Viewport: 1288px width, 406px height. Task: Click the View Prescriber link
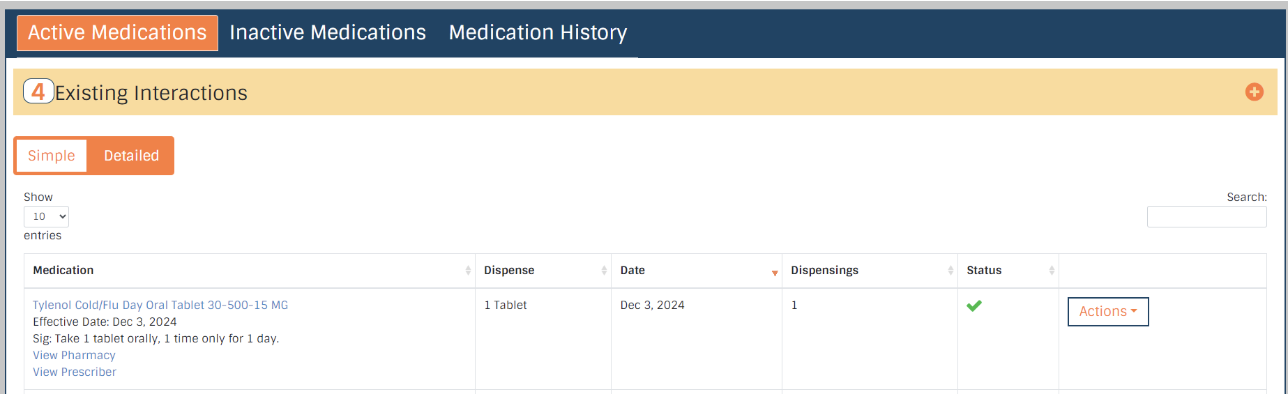pyautogui.click(x=74, y=372)
